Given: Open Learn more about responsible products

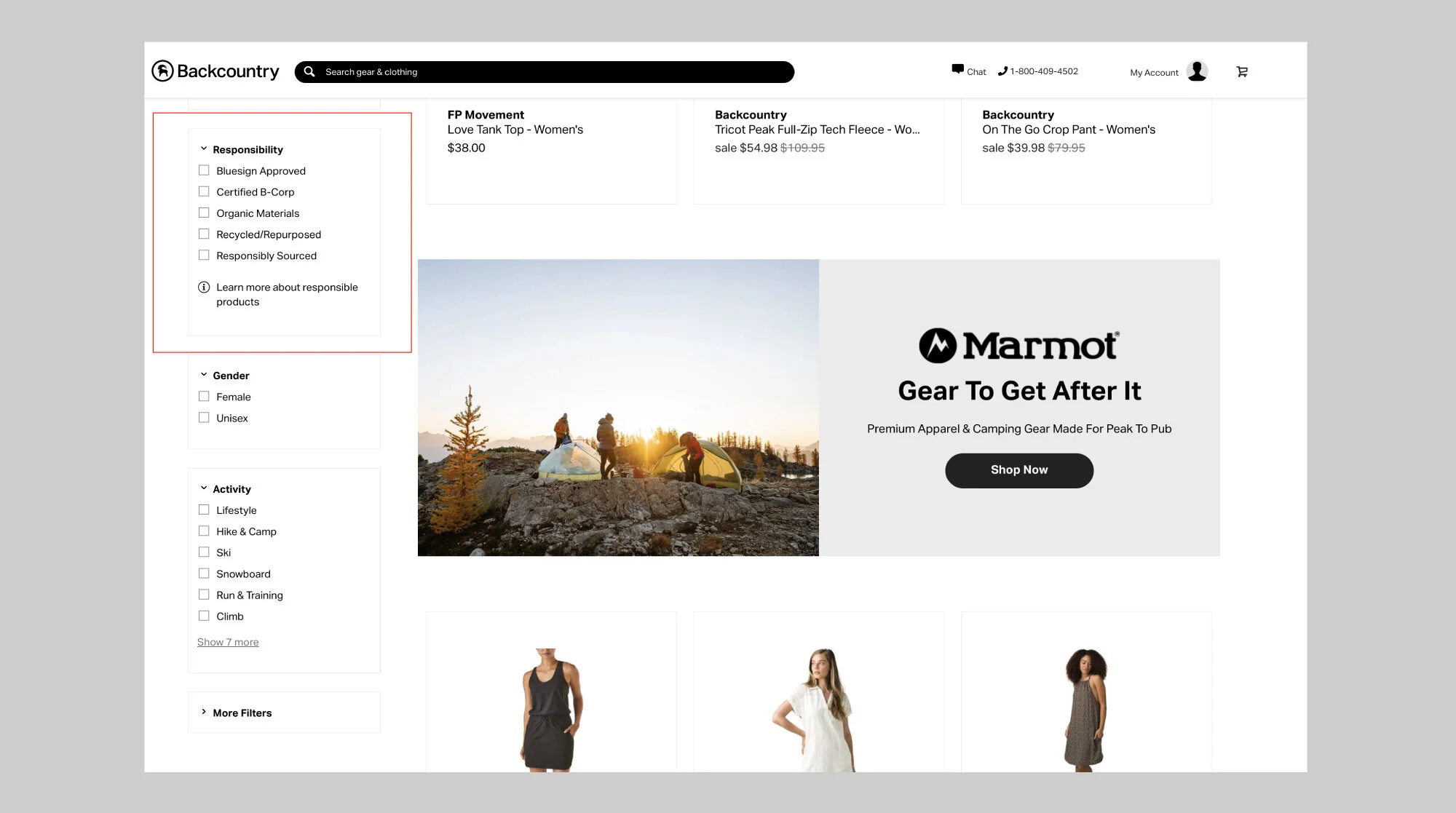Looking at the screenshot, I should 287,294.
